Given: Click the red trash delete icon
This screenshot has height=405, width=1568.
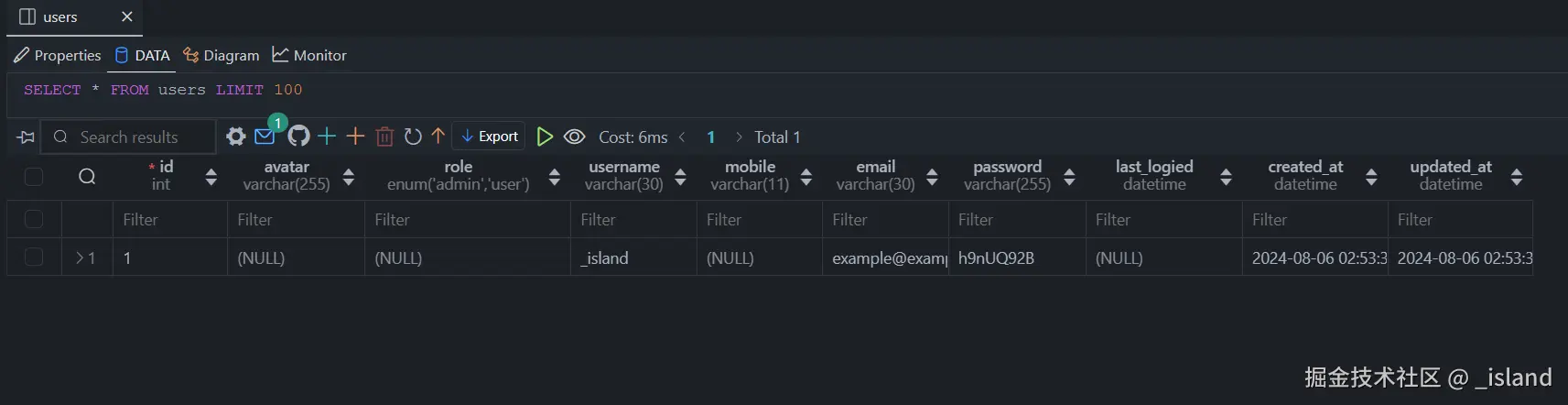Looking at the screenshot, I should (384, 137).
